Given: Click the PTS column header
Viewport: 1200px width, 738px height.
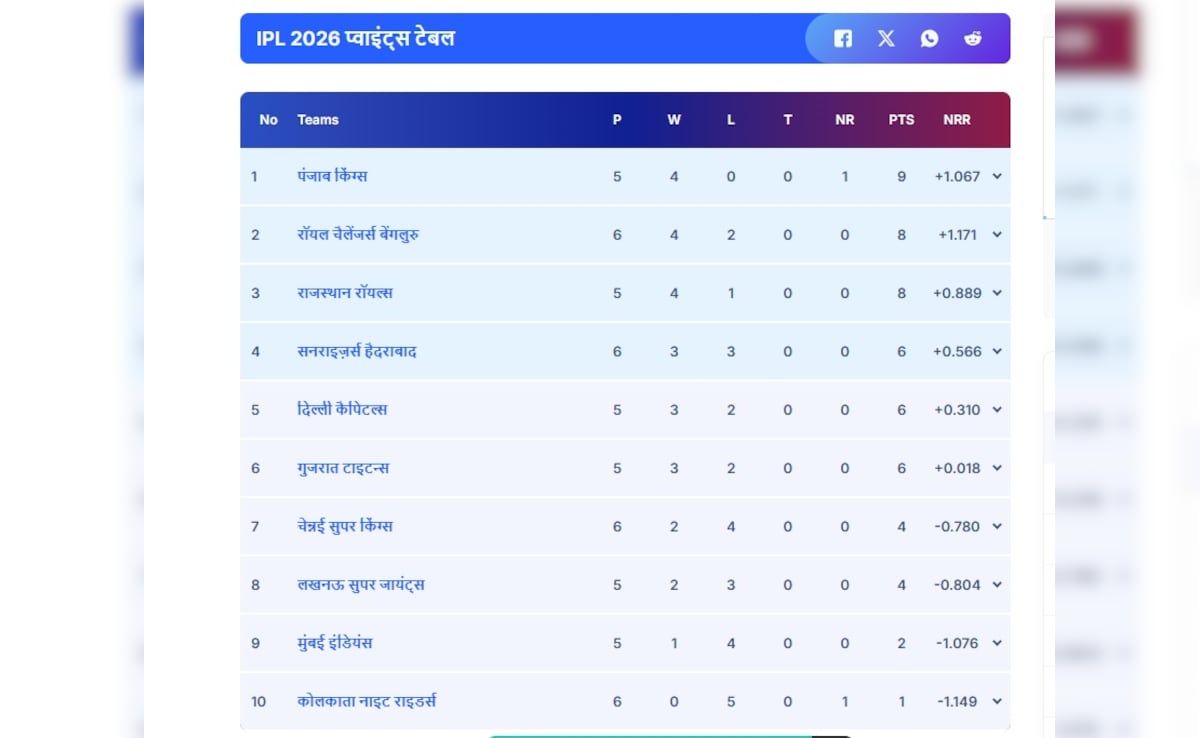Looking at the screenshot, I should coord(901,120).
